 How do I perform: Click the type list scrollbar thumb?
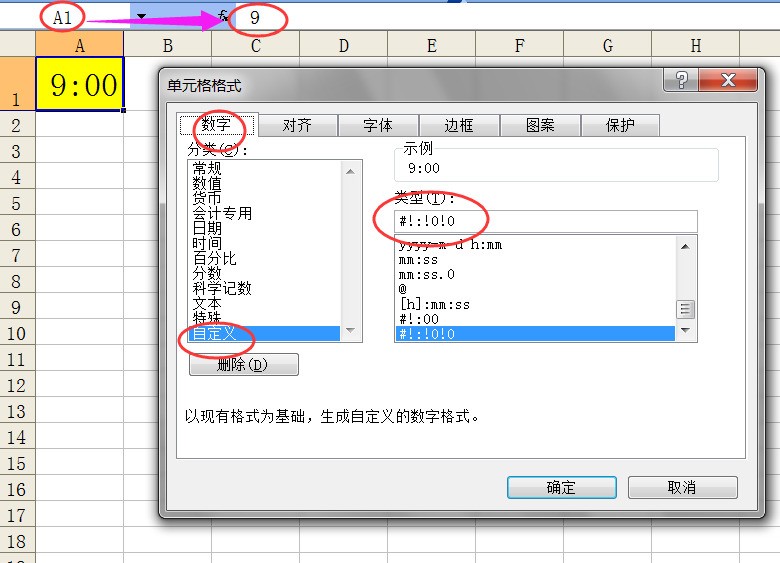point(685,309)
